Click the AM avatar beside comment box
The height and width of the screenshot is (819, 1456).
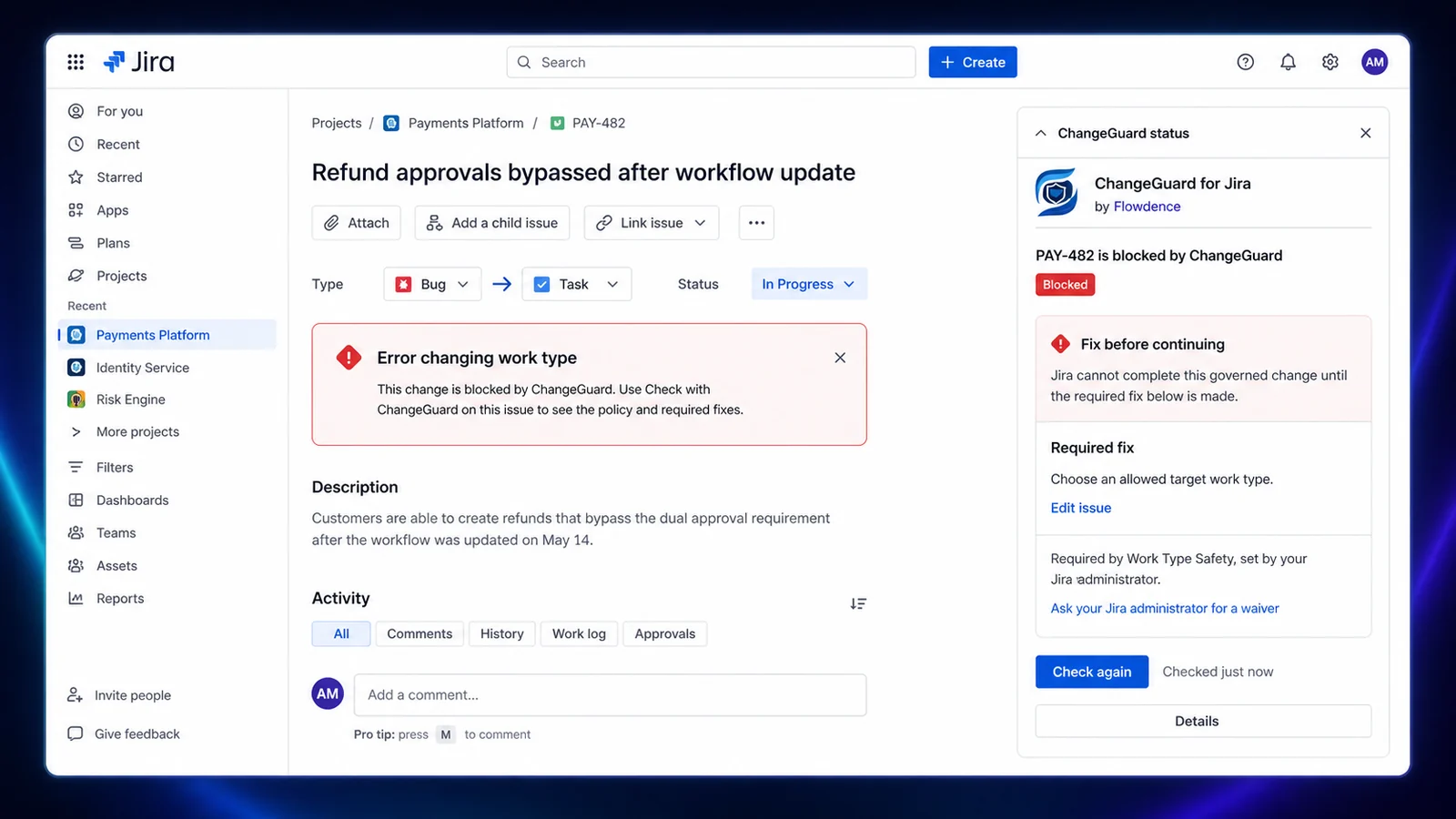(x=328, y=693)
